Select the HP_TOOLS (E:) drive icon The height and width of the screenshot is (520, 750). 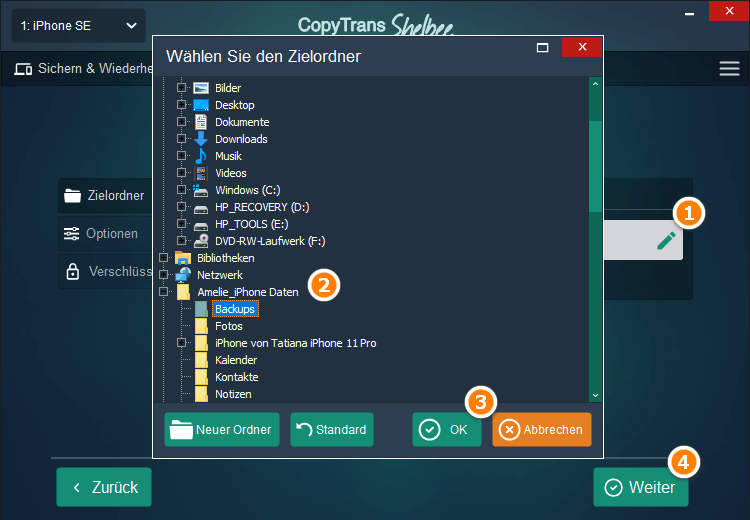(201, 226)
